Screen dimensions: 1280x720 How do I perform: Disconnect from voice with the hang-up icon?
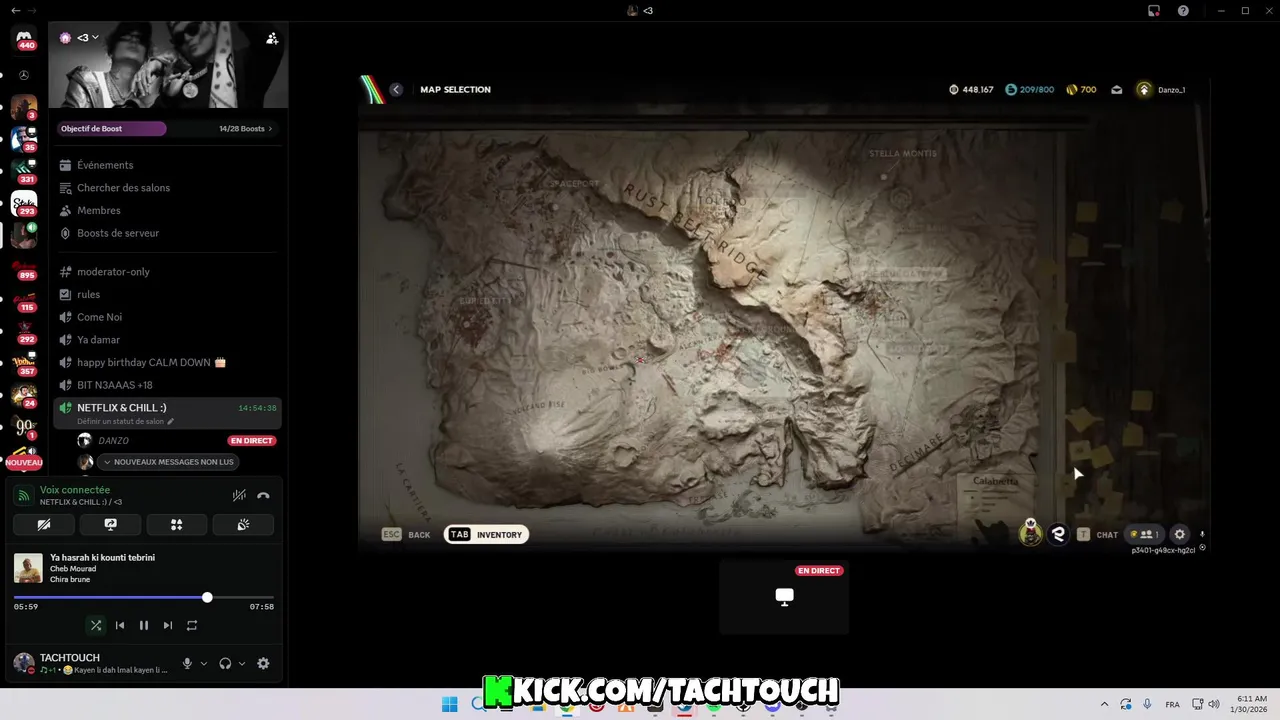pyautogui.click(x=263, y=495)
